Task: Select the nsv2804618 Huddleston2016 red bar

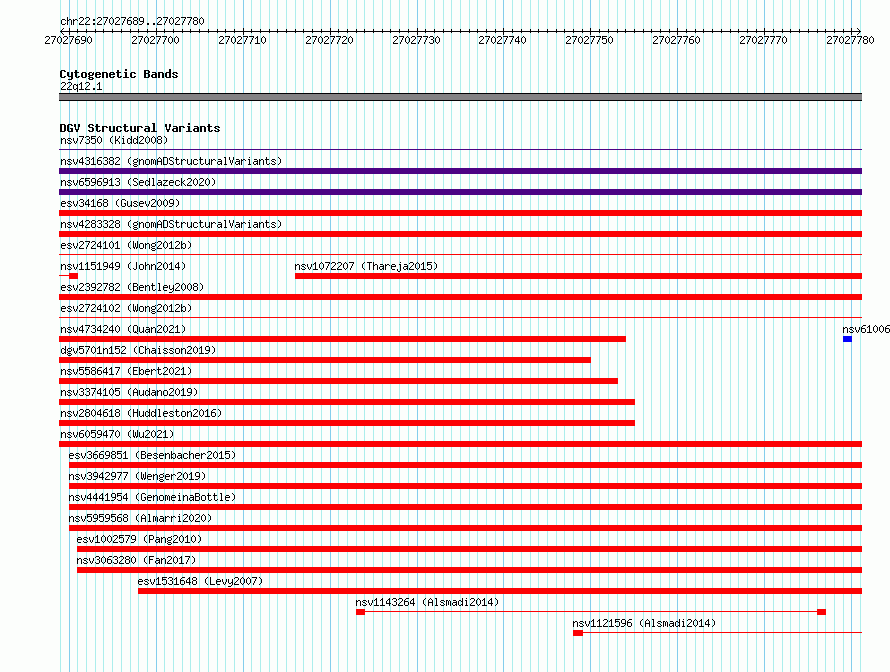Action: [x=347, y=423]
